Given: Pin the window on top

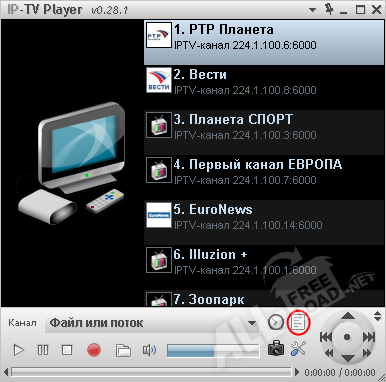Looking at the screenshot, I should (329, 9).
